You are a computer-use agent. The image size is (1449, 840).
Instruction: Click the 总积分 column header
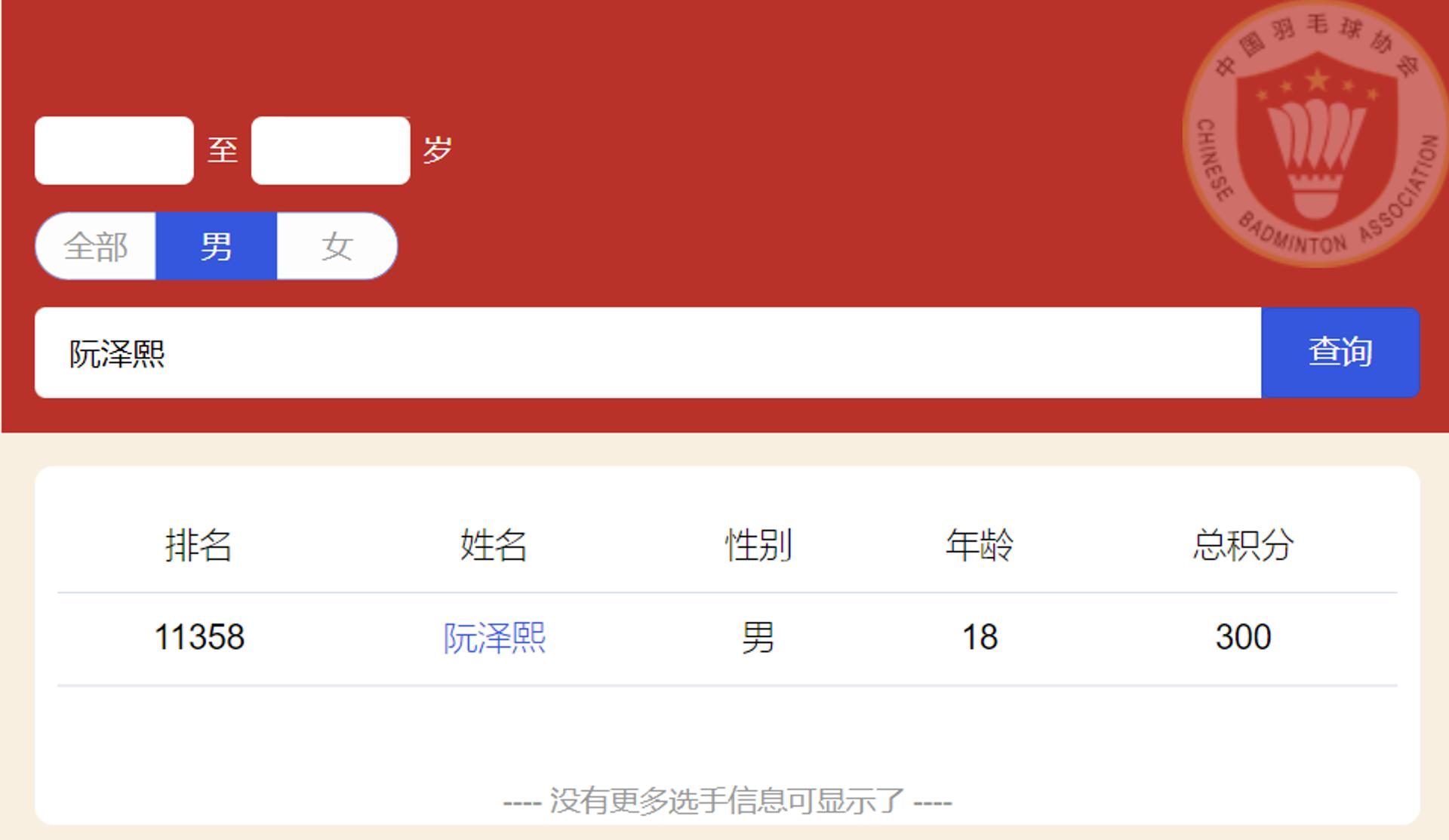[x=1243, y=545]
